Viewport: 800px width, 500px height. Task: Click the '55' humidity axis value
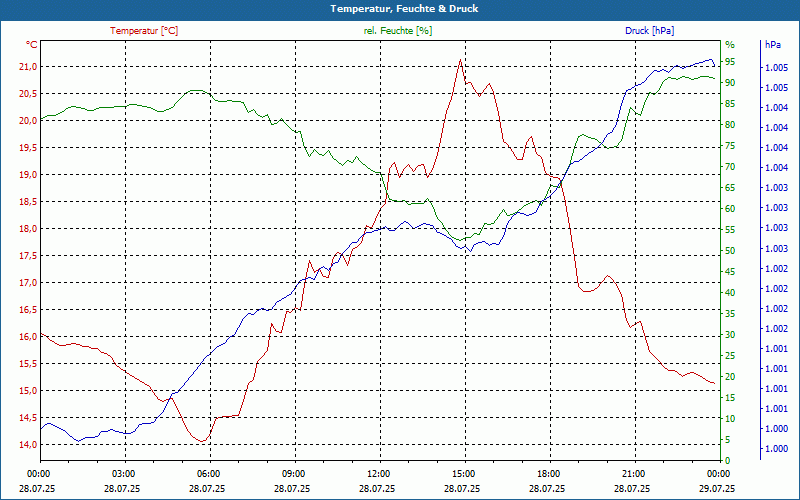[x=730, y=230]
